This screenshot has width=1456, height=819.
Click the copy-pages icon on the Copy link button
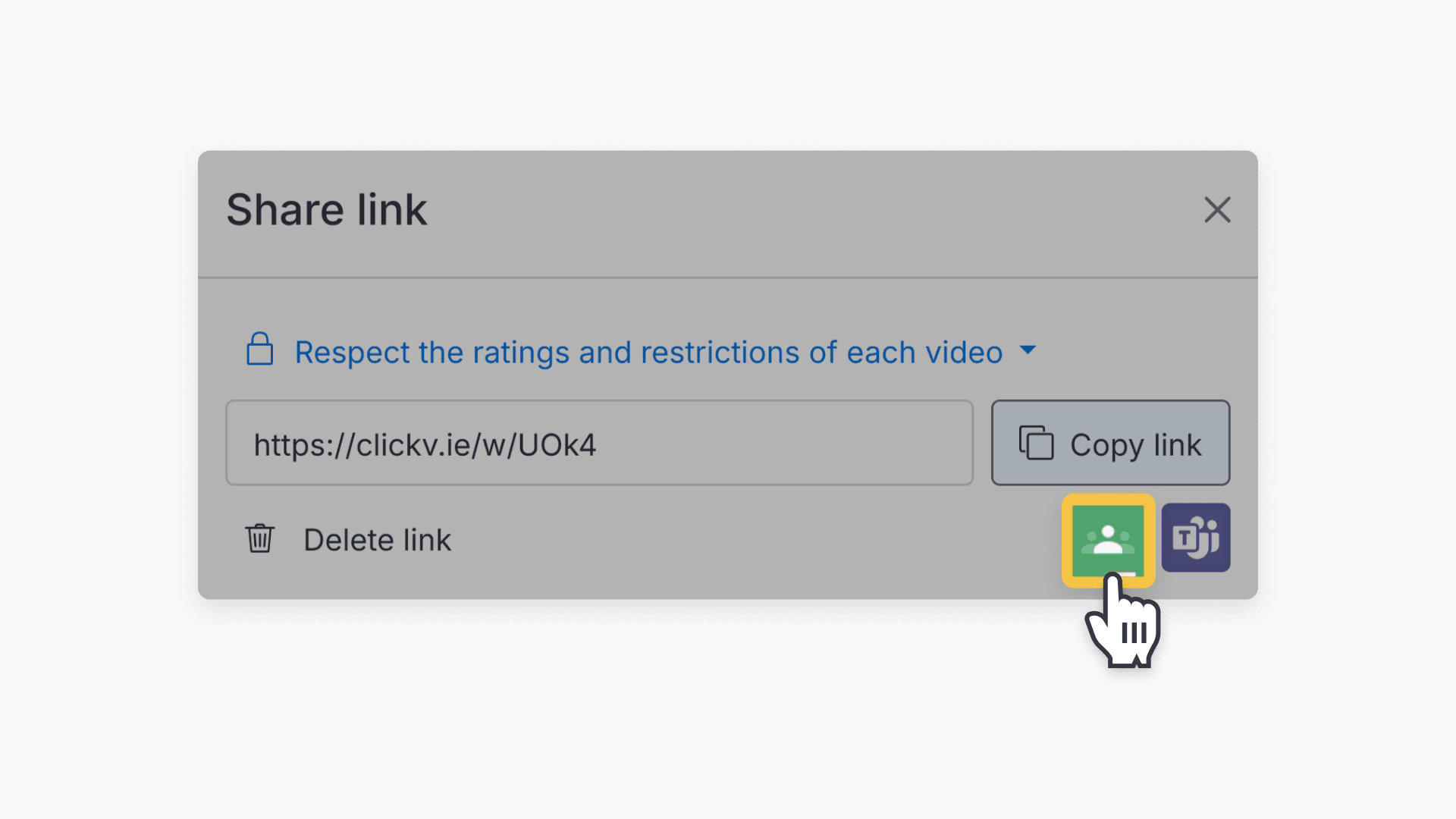(1037, 444)
